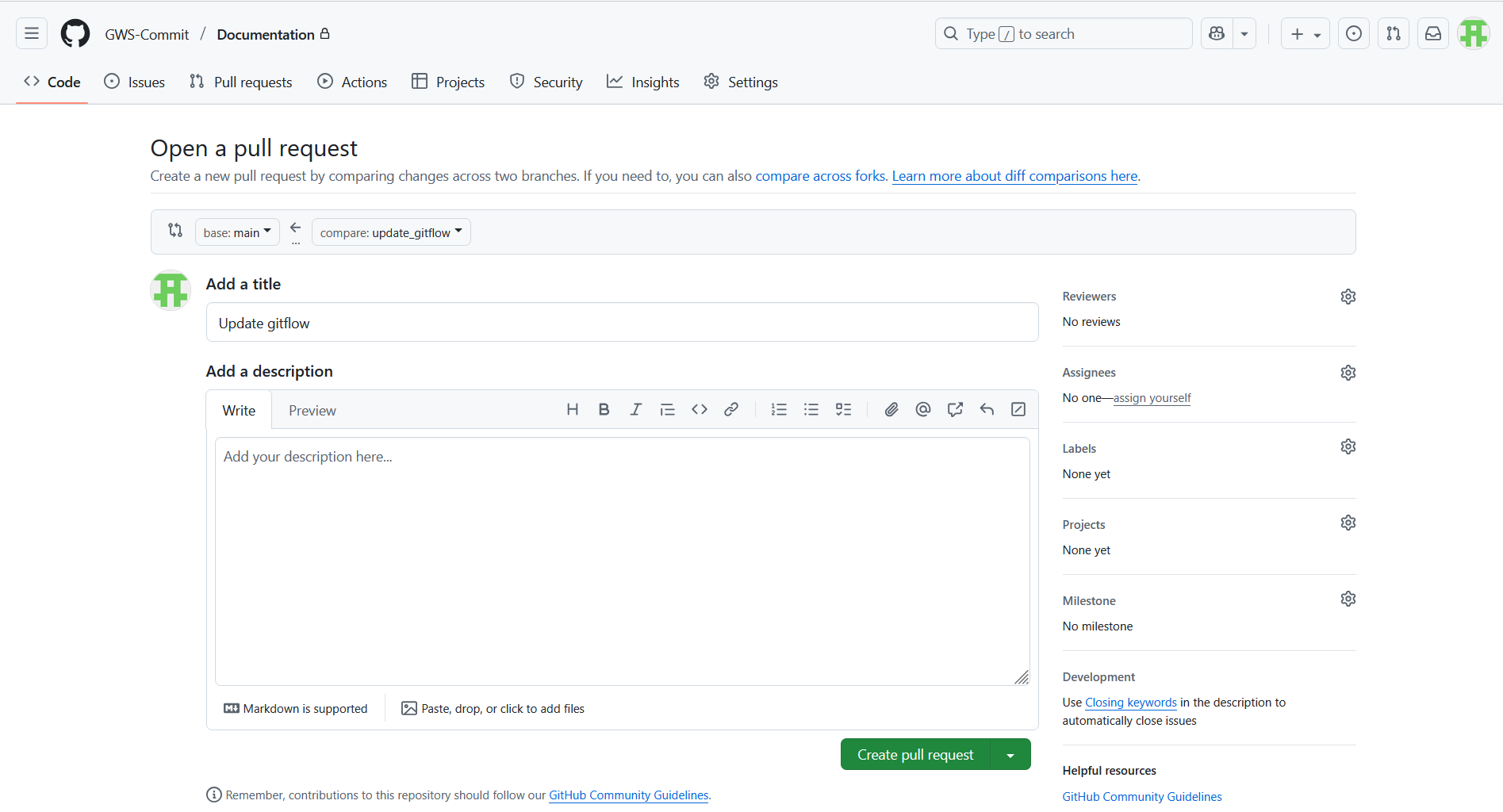Apply italic formatting in the editor toolbar
This screenshot has height=812, width=1503.
[635, 409]
